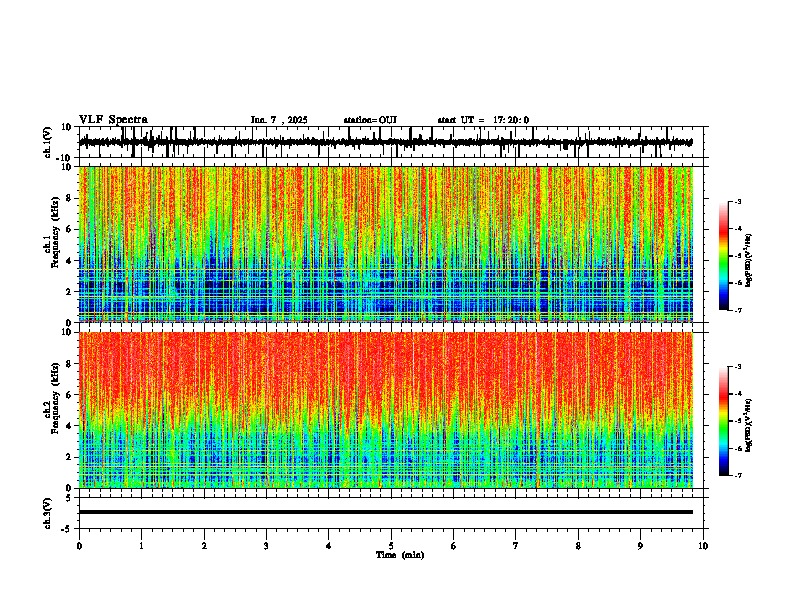Click the thick black ch.3 trace line
The width and height of the screenshot is (792, 612).
pyautogui.click(x=386, y=512)
